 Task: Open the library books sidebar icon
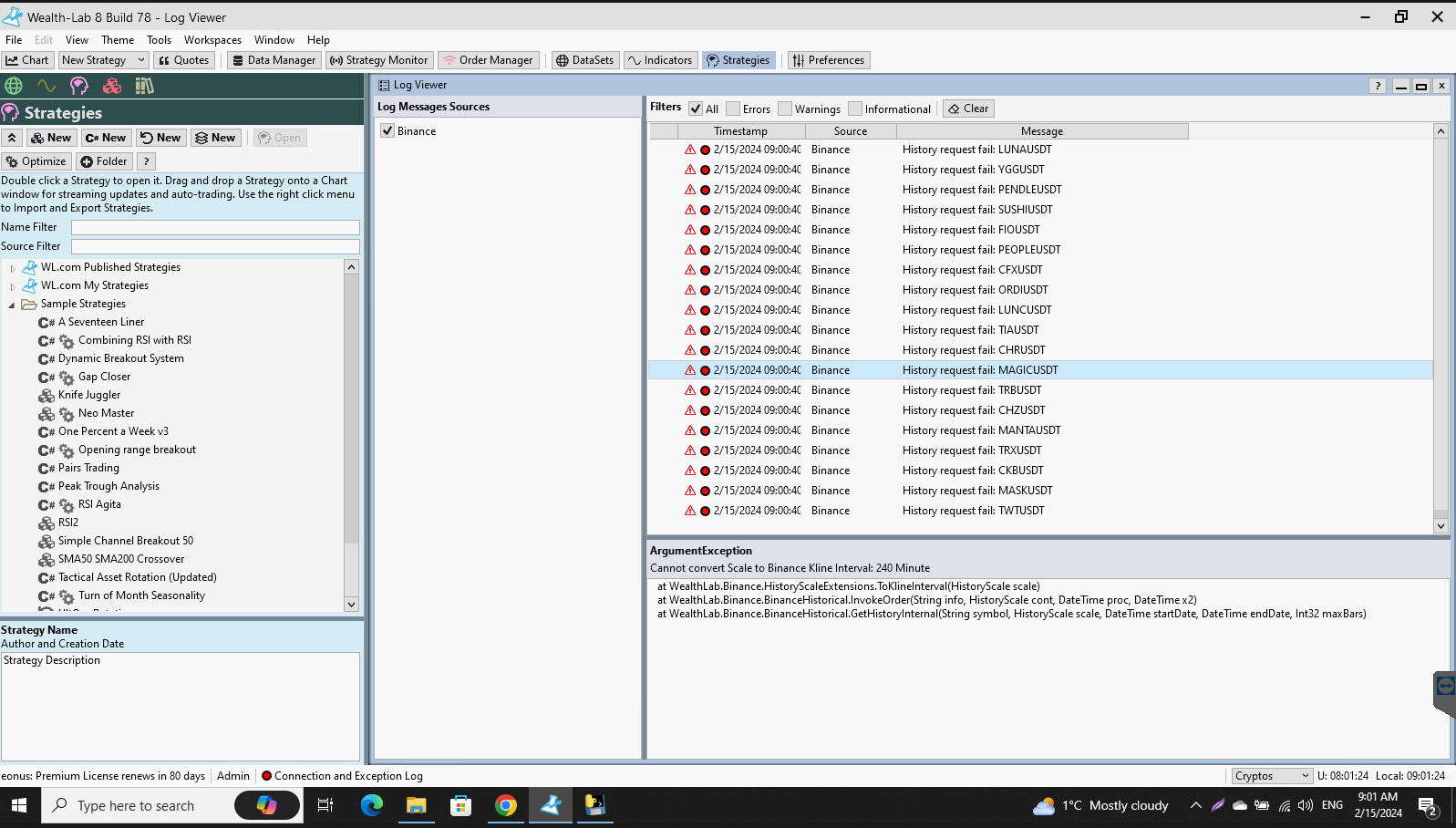(x=145, y=86)
